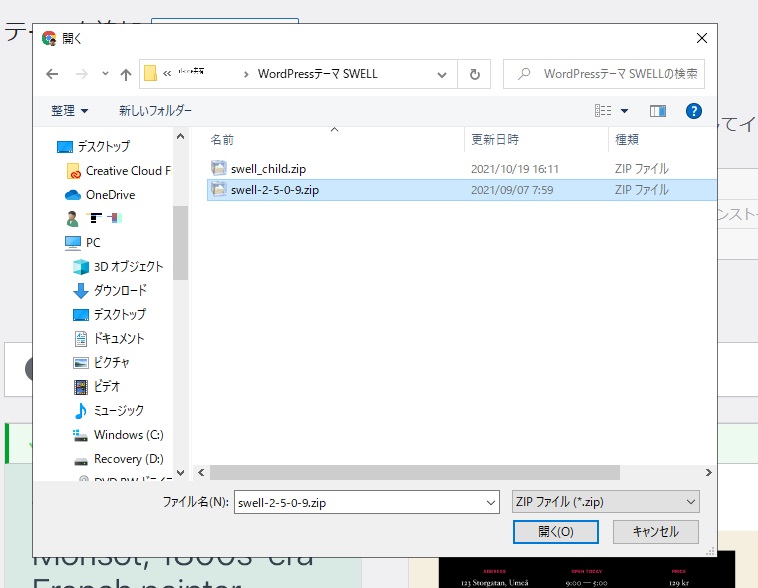The image size is (758, 588).
Task: Click the user profile folder in sidebar
Action: click(94, 219)
